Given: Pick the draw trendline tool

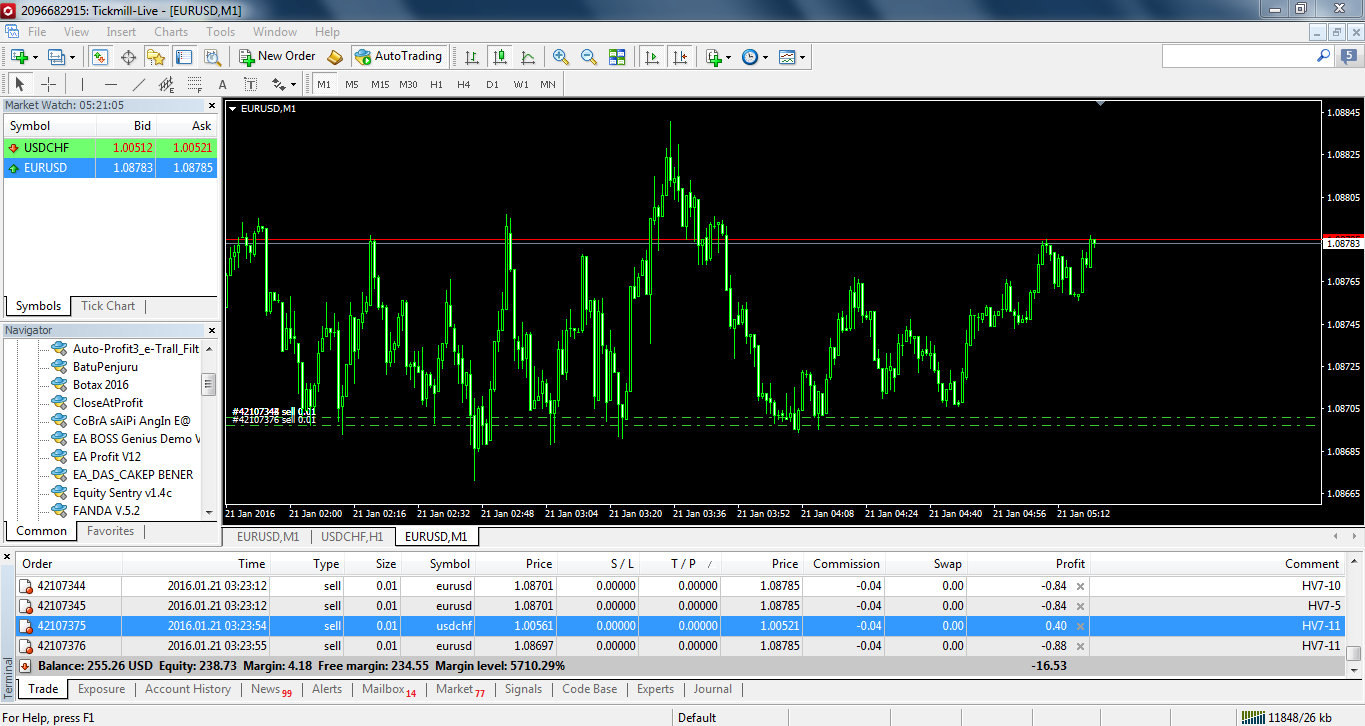Looking at the screenshot, I should (x=139, y=85).
